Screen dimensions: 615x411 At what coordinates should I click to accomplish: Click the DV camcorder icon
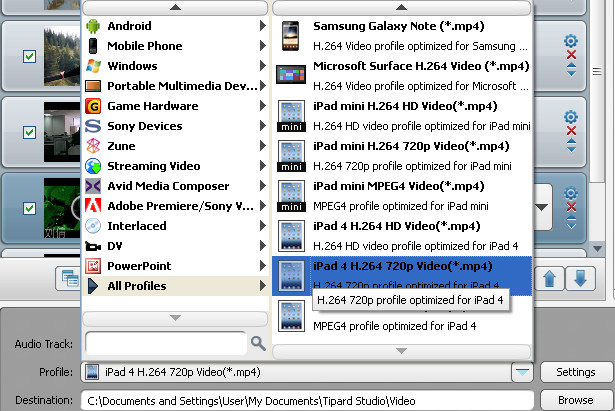93,246
